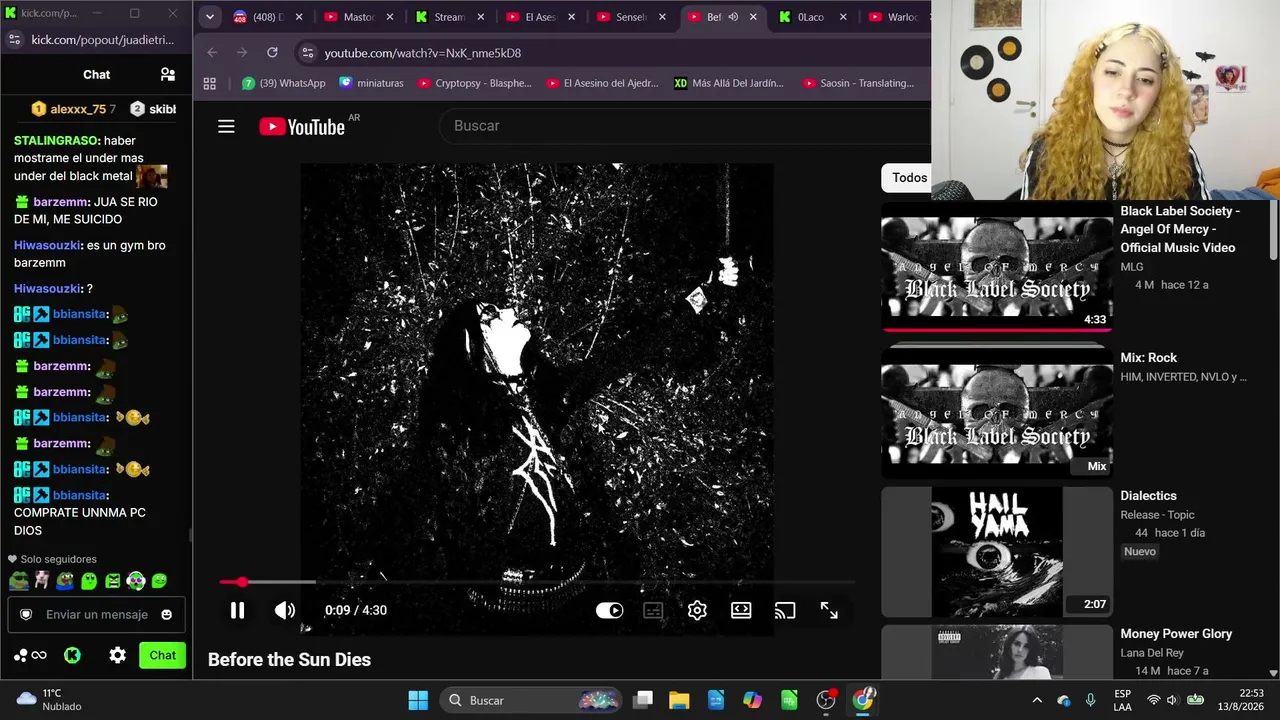Open File Explorer from the taskbar
The image size is (1280, 720).
click(679, 700)
